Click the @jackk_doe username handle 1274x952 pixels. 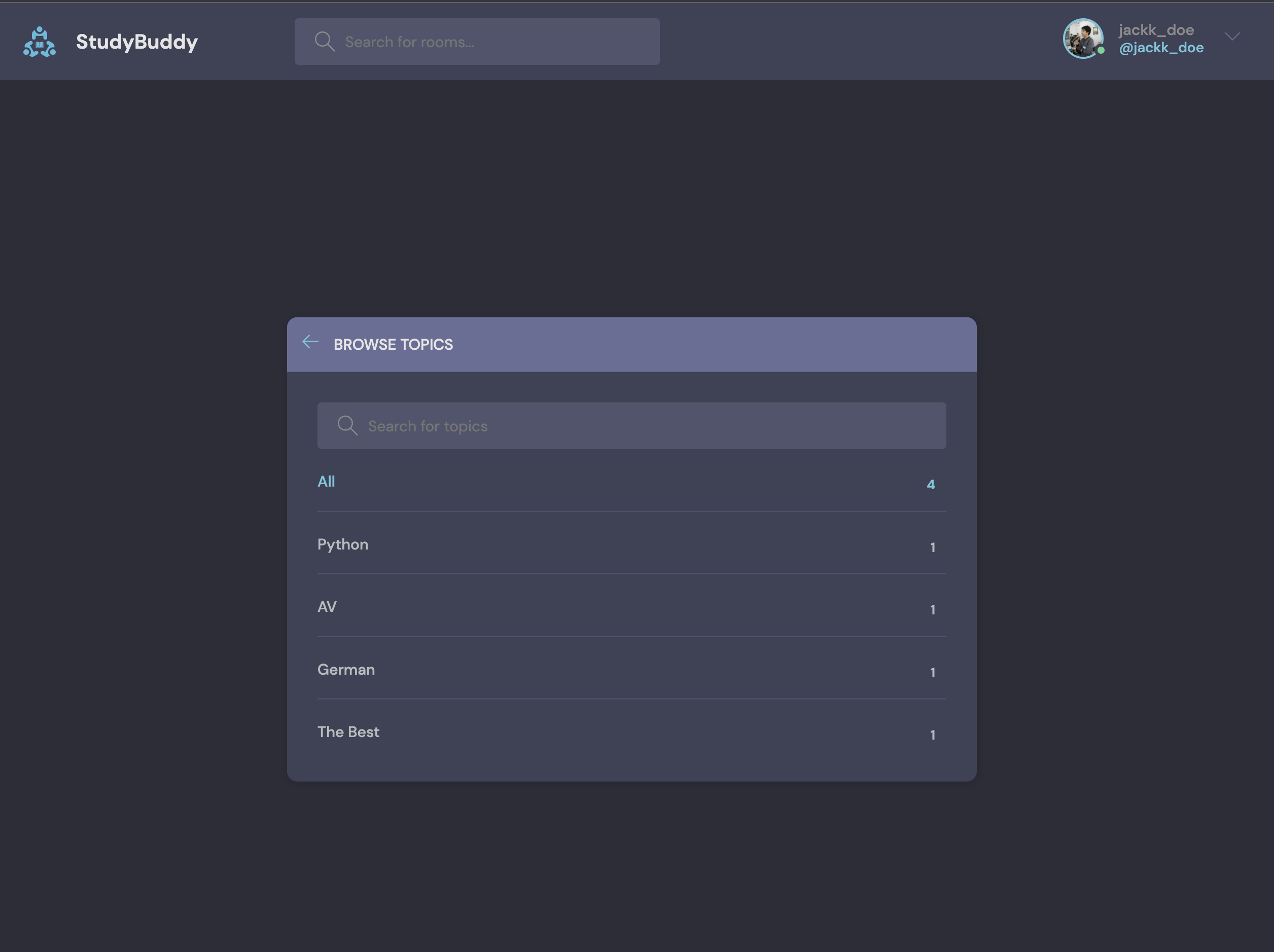pos(1160,48)
